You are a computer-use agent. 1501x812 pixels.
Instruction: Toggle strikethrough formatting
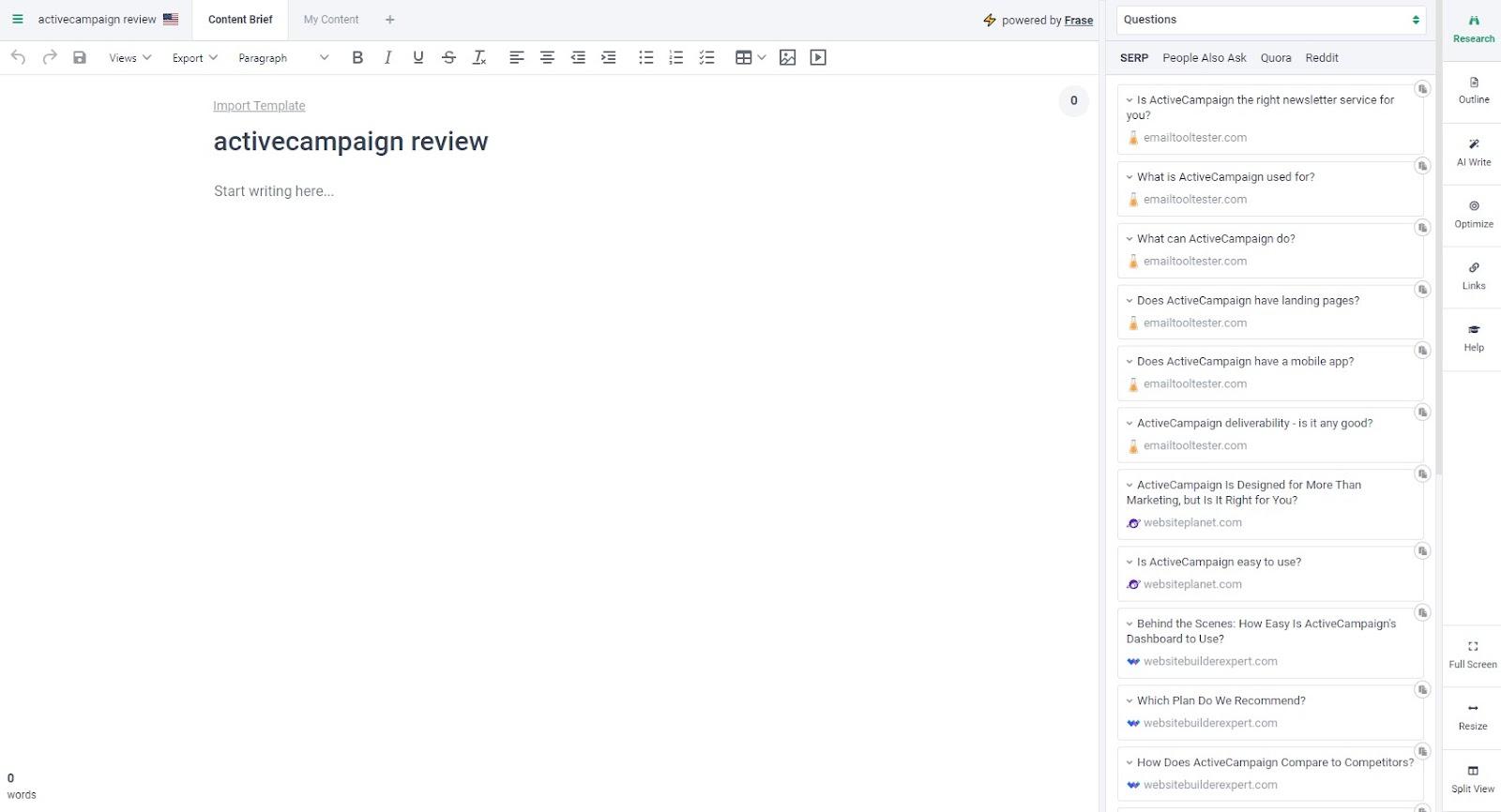pos(448,57)
